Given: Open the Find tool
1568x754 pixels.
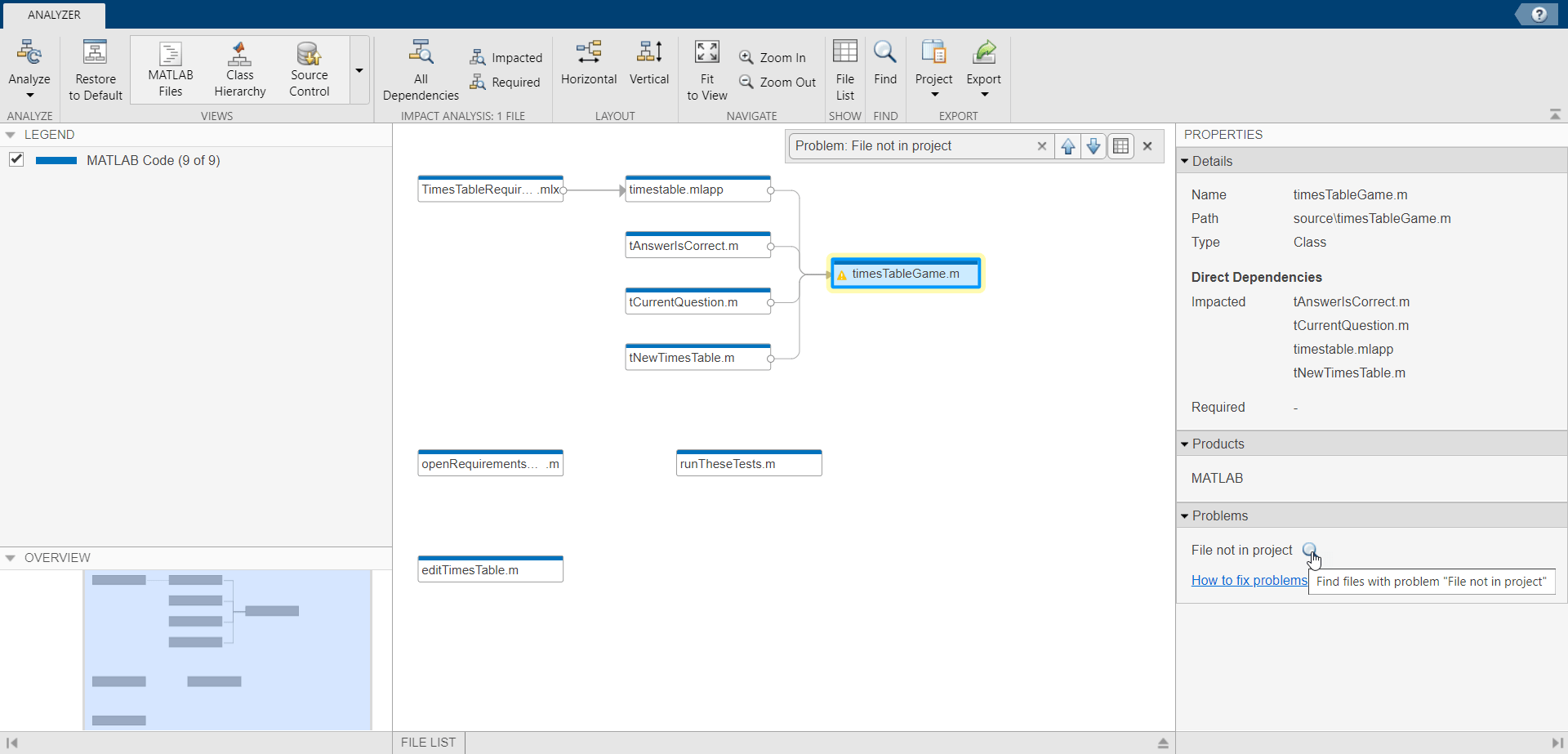Looking at the screenshot, I should [885, 63].
